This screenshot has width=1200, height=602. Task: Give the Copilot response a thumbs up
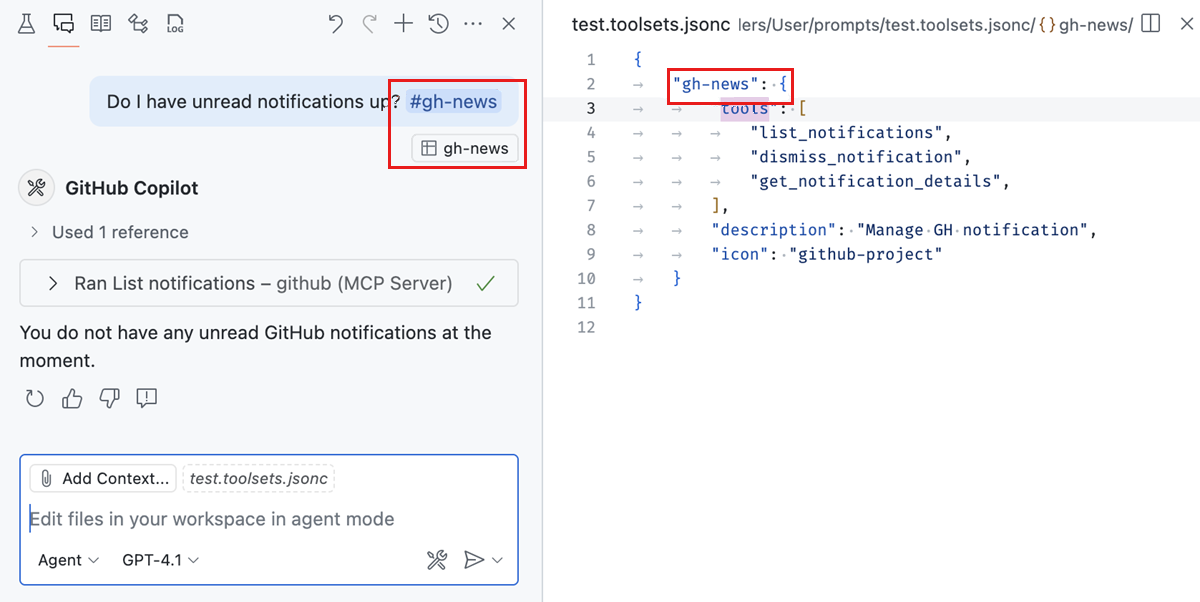click(x=71, y=398)
